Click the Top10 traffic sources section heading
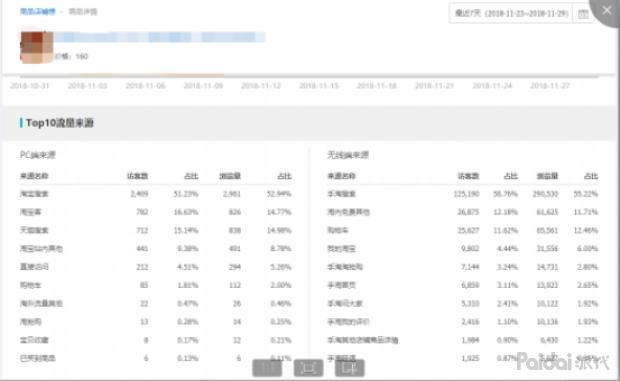Screen dimensions: 620x381 (x=60, y=123)
